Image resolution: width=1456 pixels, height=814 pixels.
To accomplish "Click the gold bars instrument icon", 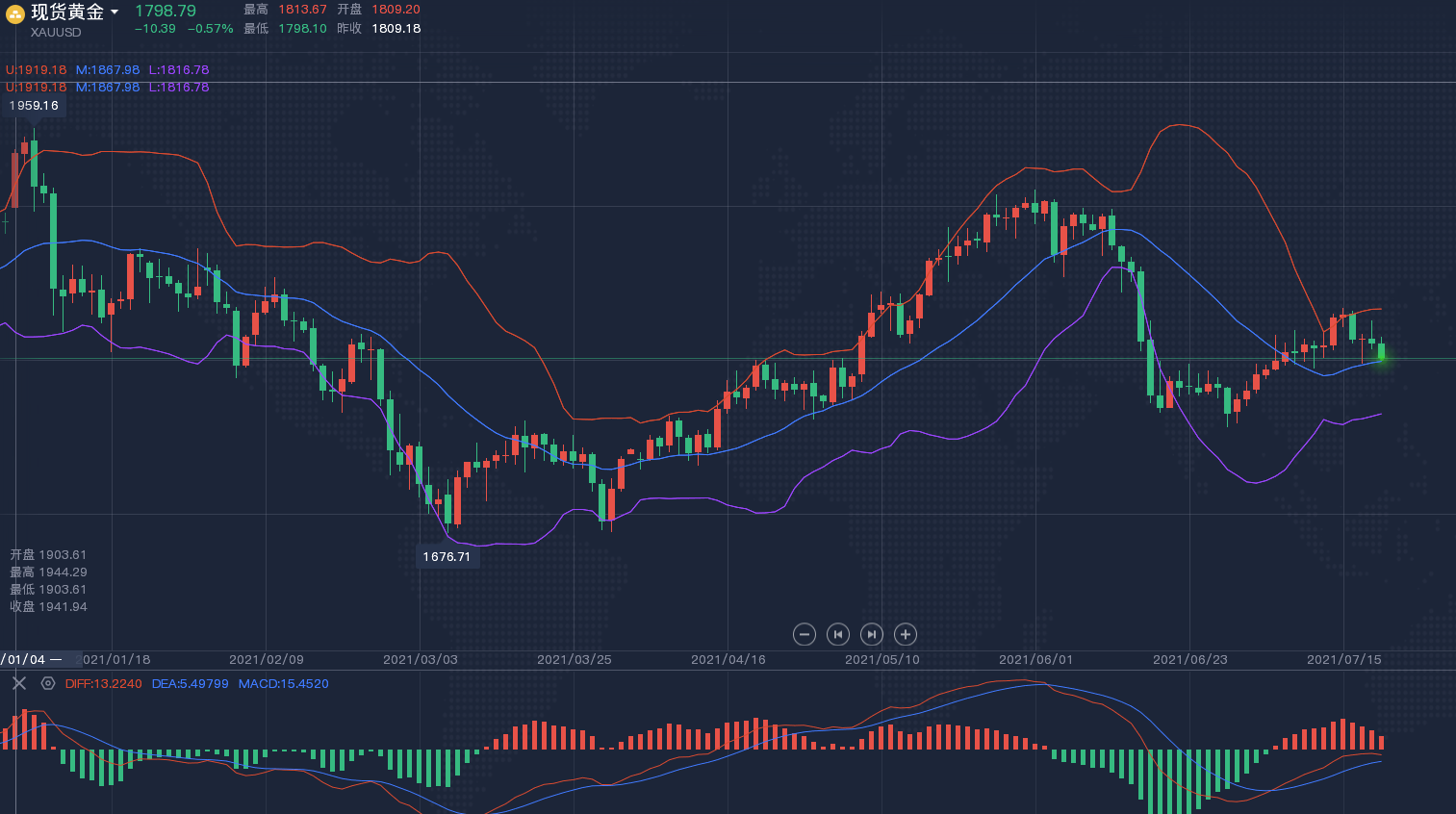I will click(x=15, y=13).
